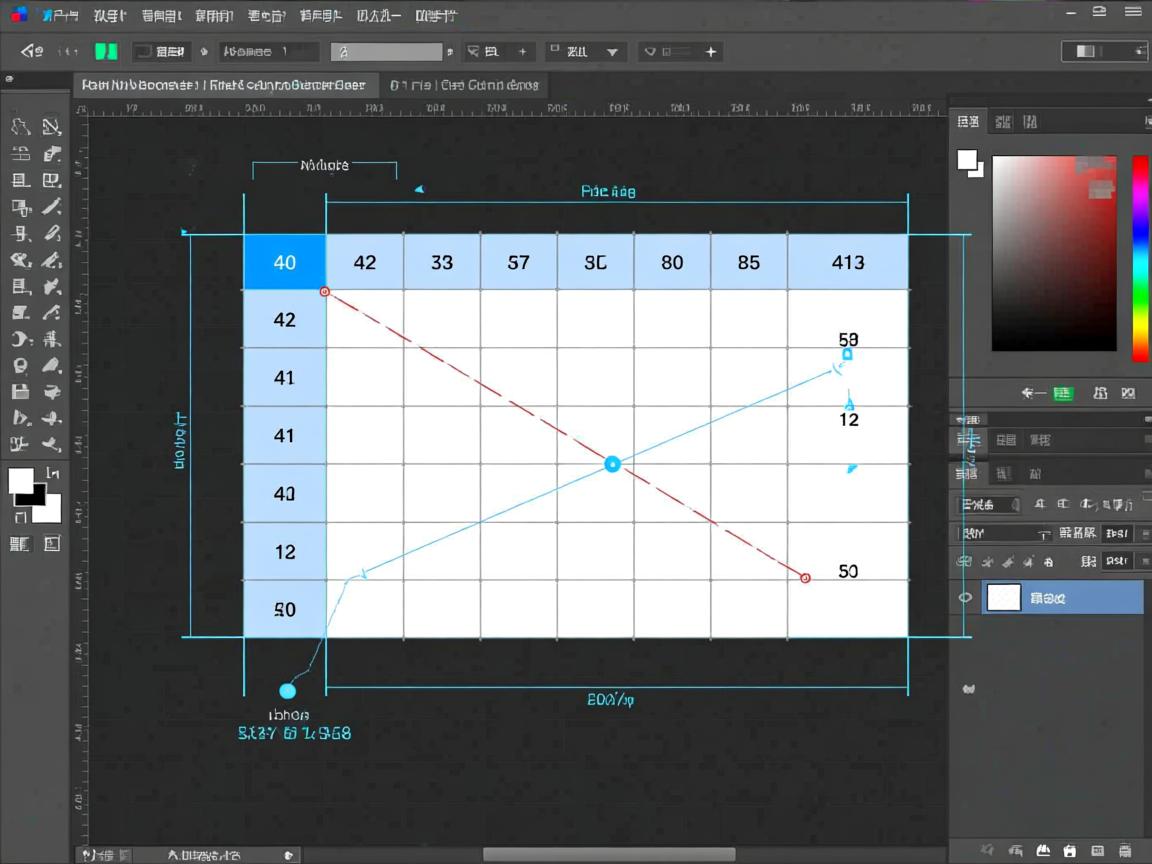This screenshot has height=864, width=1152.
Task: Click the rightmost plus button in options bar
Action: [711, 52]
